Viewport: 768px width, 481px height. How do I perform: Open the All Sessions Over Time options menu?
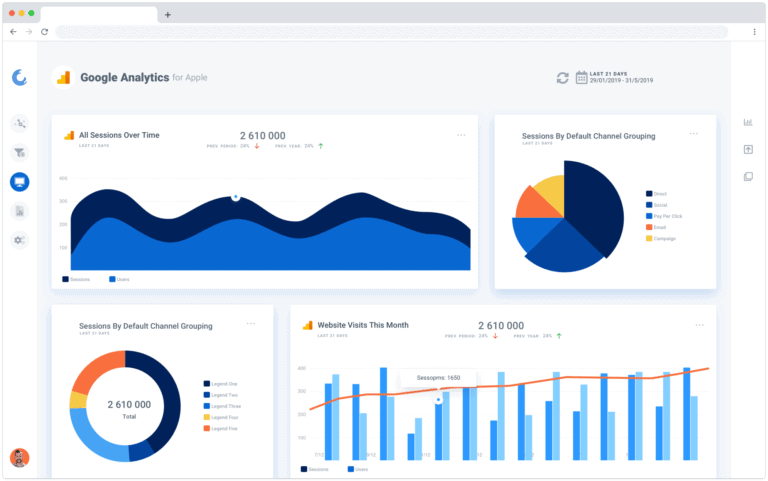coord(461,135)
